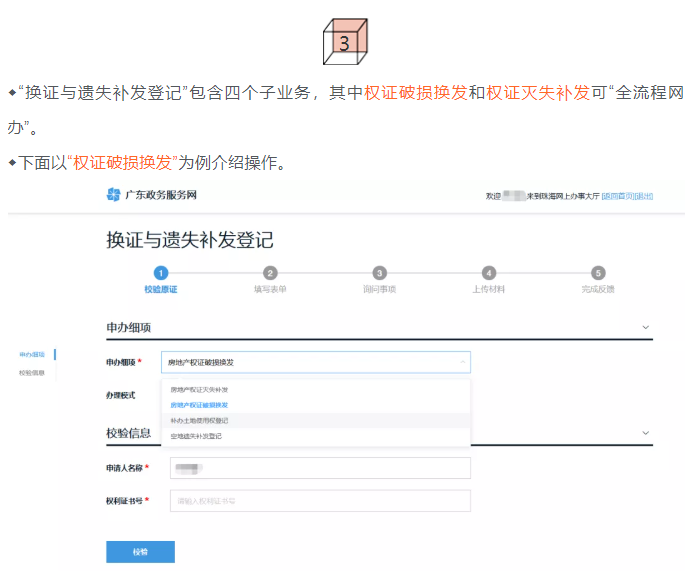693x578 pixels.
Task: Collapse the 校验信息 section chevron
Action: 645,433
